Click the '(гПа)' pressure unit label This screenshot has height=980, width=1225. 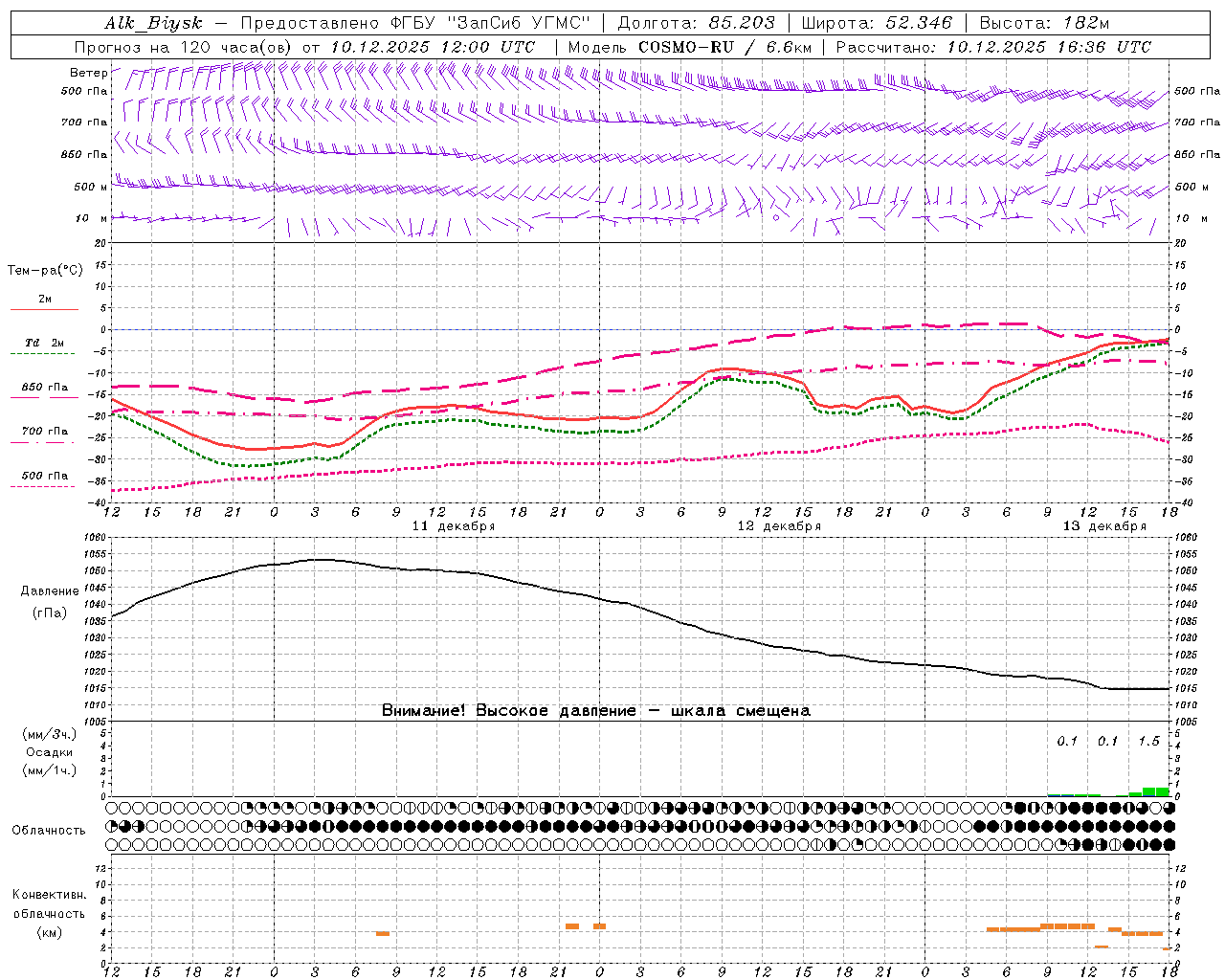coord(50,613)
